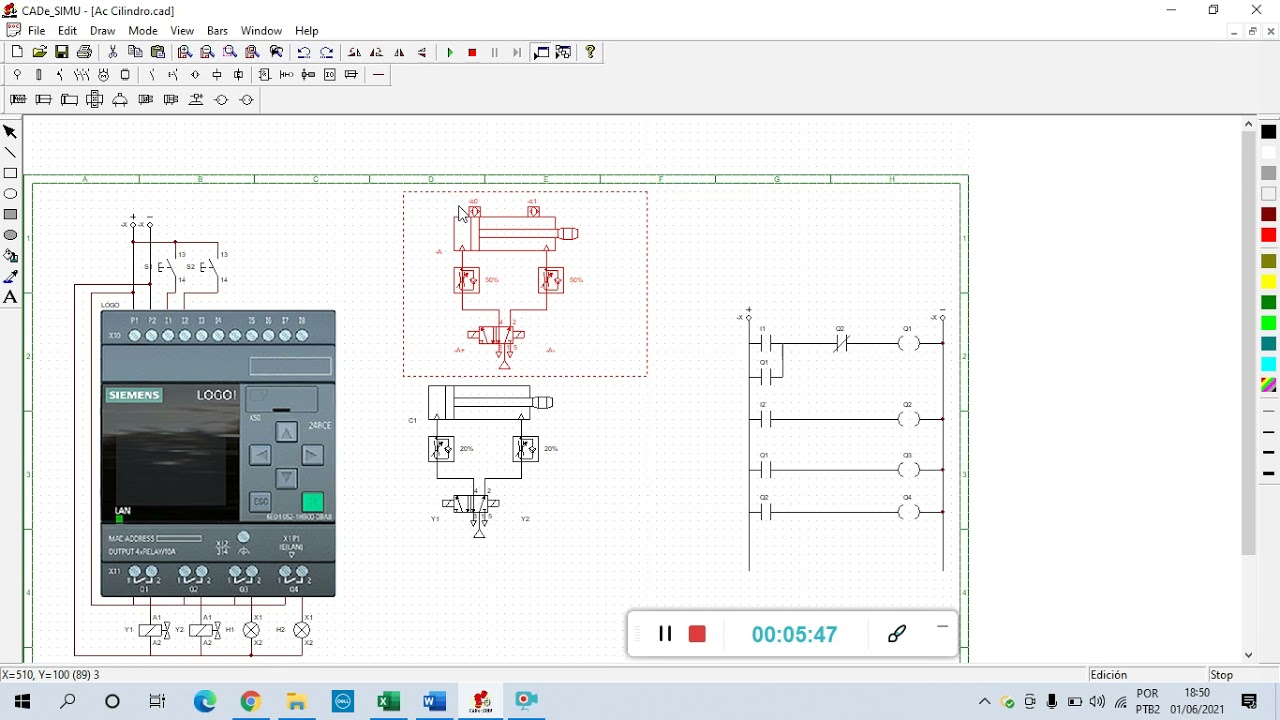Open Excel from the taskbar

388,701
